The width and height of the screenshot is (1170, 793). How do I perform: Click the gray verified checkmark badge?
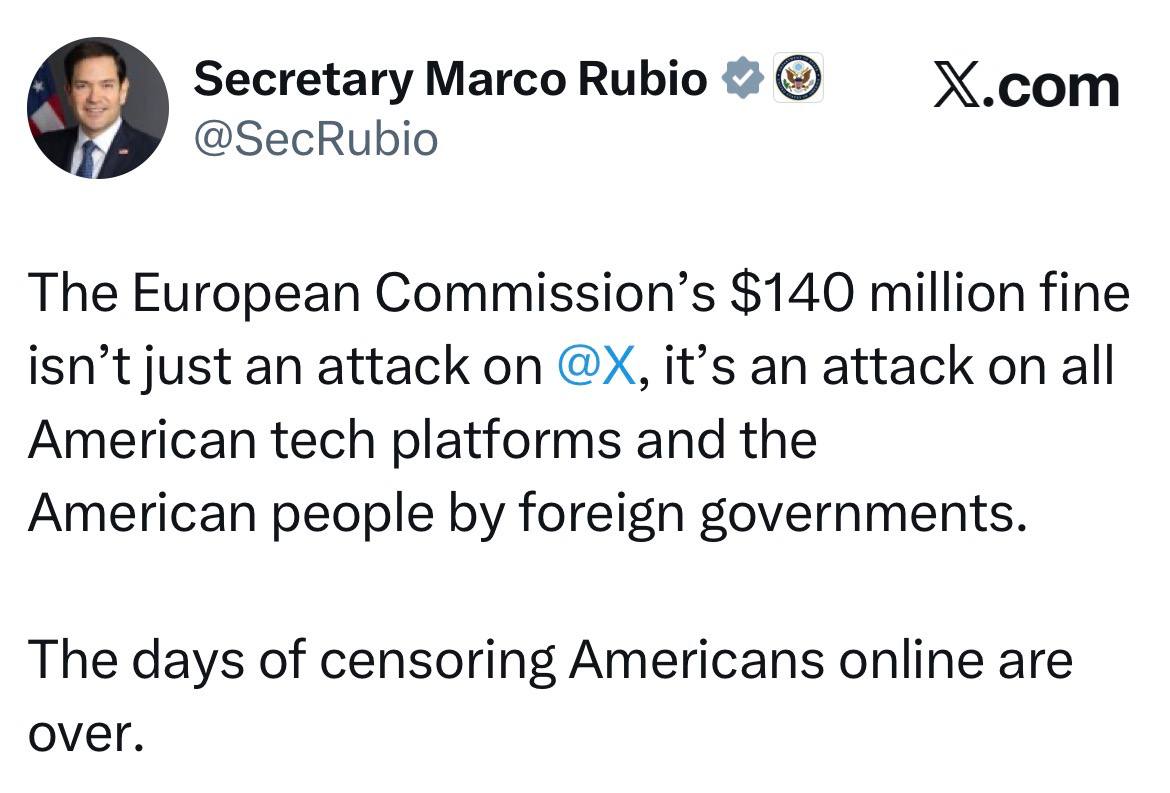743,79
